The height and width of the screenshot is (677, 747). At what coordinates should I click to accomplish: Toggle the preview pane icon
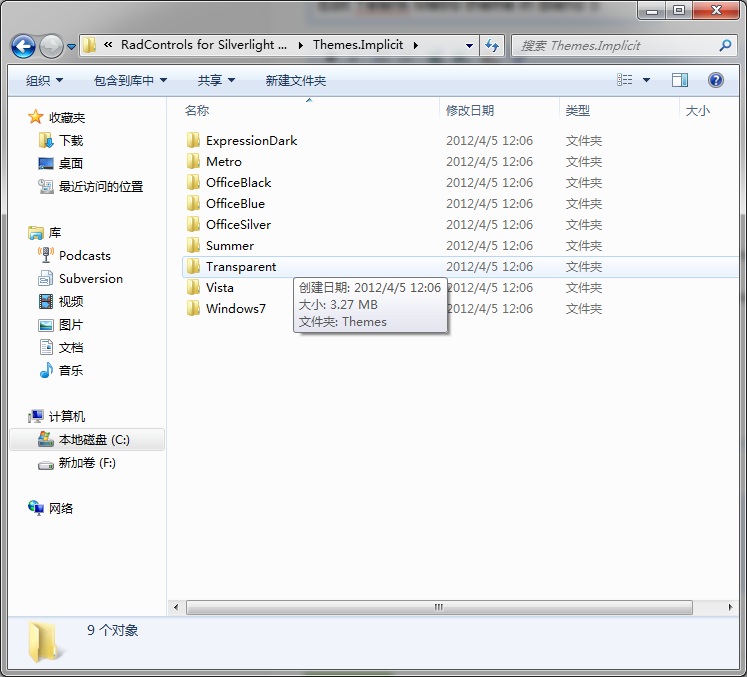point(680,80)
